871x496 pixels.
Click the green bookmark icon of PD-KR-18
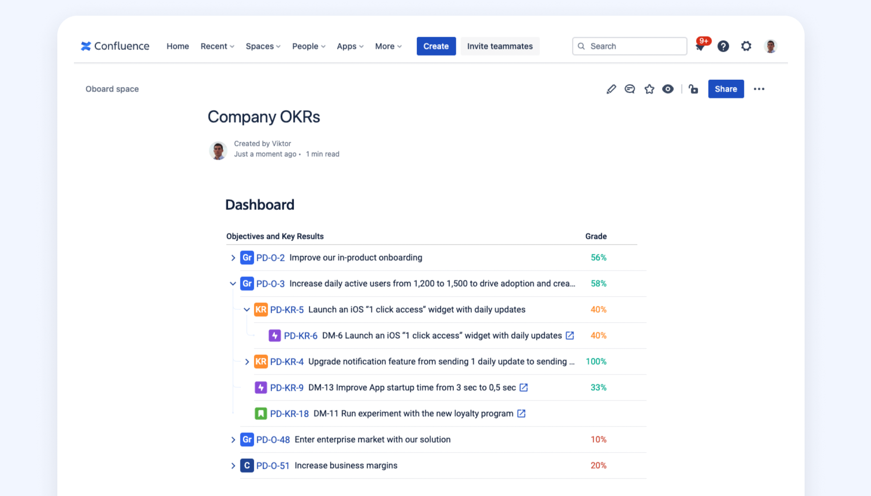(x=261, y=413)
